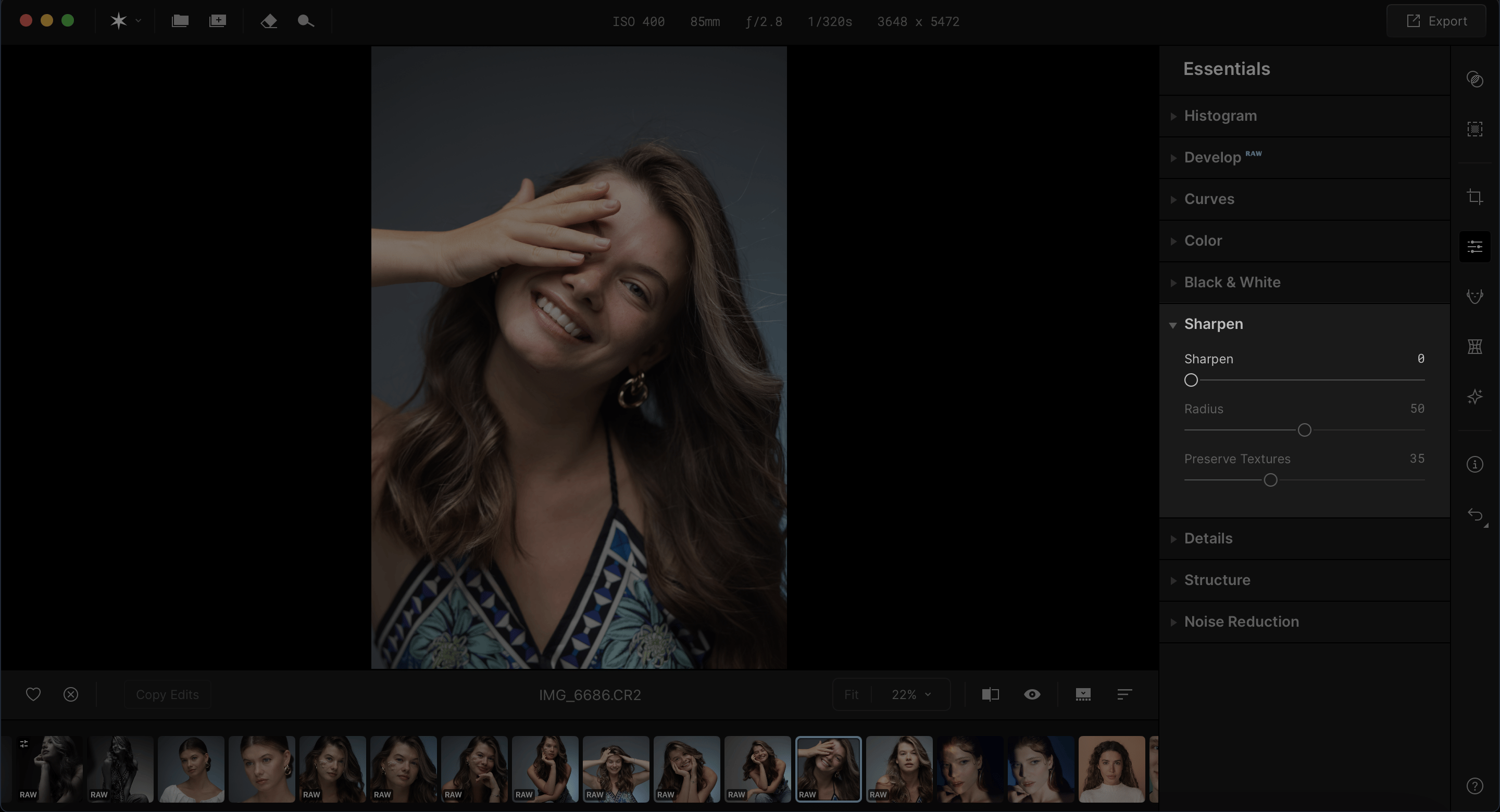Open the Curves panel
Viewport: 1500px width, 812px height.
(x=1209, y=199)
